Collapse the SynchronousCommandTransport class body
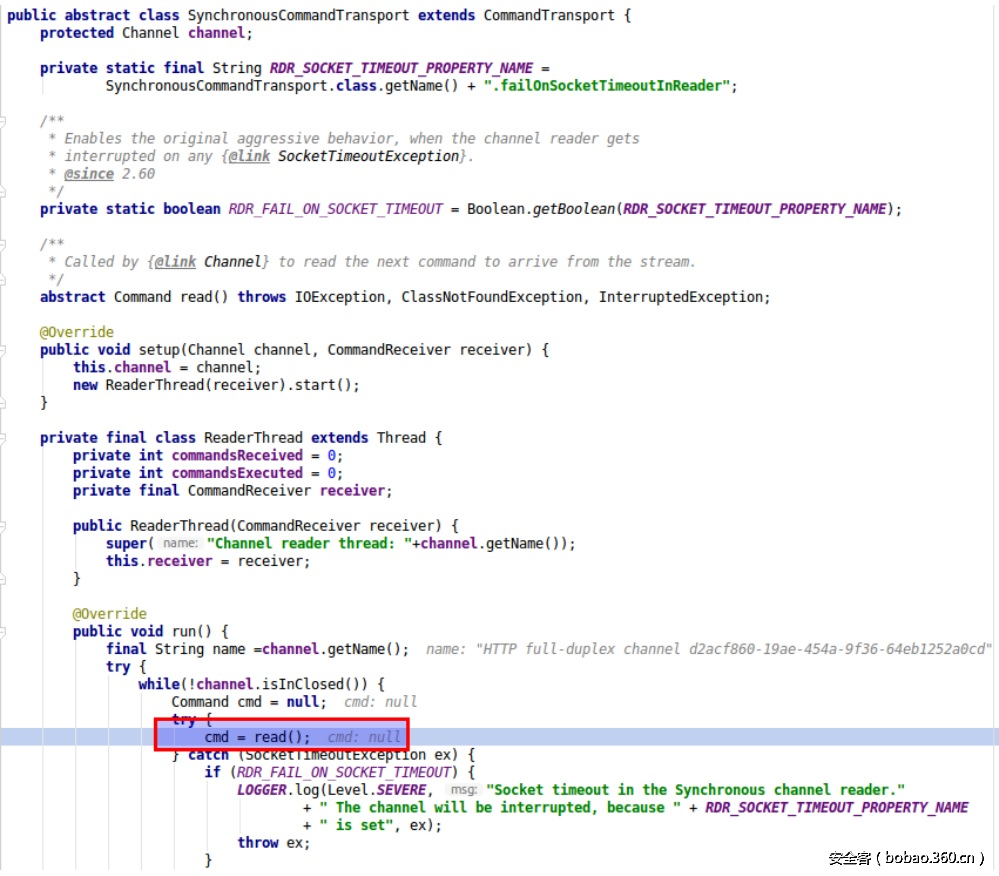This screenshot has width=999, height=876. pyautogui.click(x=5, y=15)
